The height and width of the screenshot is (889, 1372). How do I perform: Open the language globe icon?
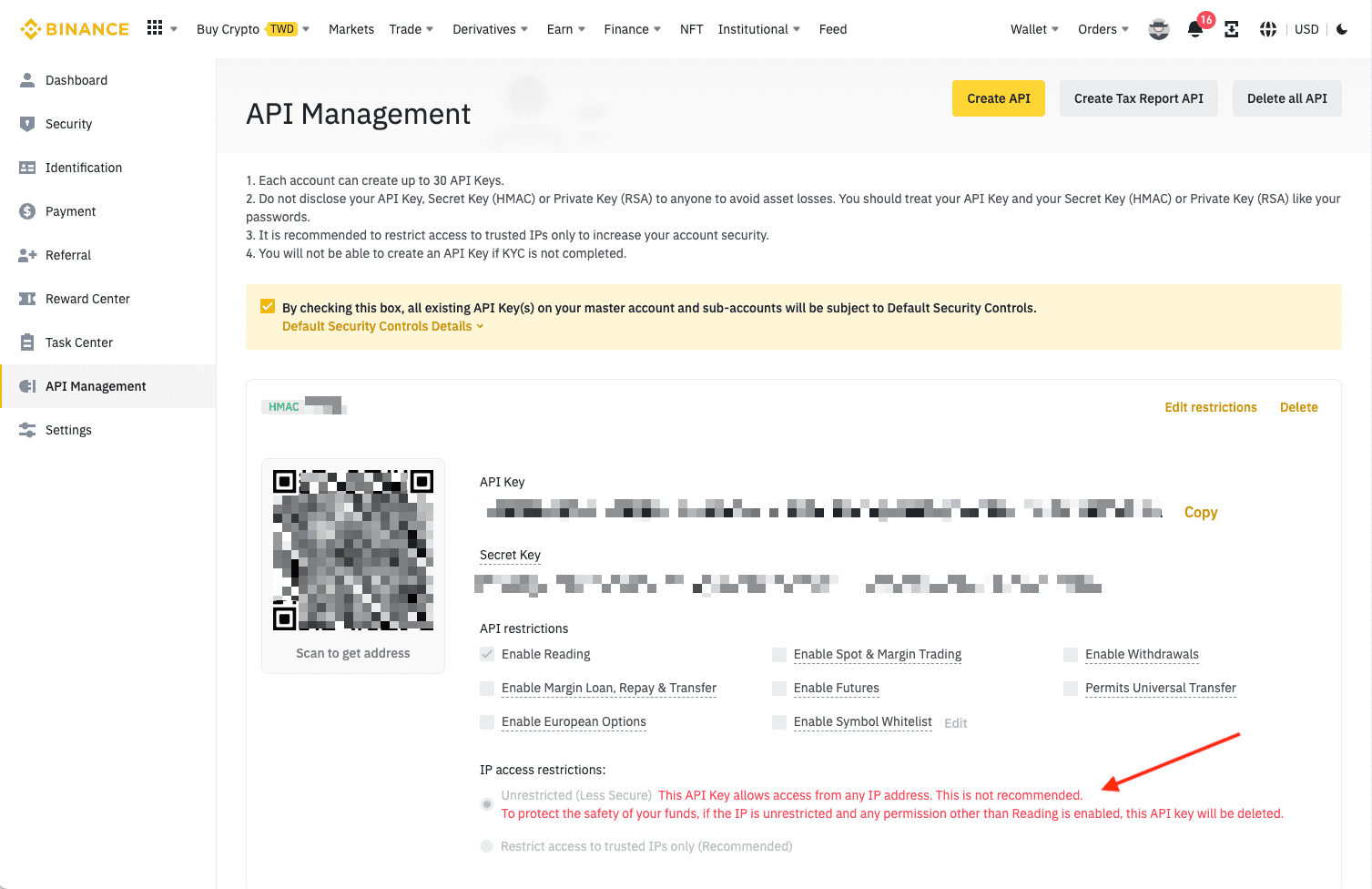pyautogui.click(x=1267, y=29)
